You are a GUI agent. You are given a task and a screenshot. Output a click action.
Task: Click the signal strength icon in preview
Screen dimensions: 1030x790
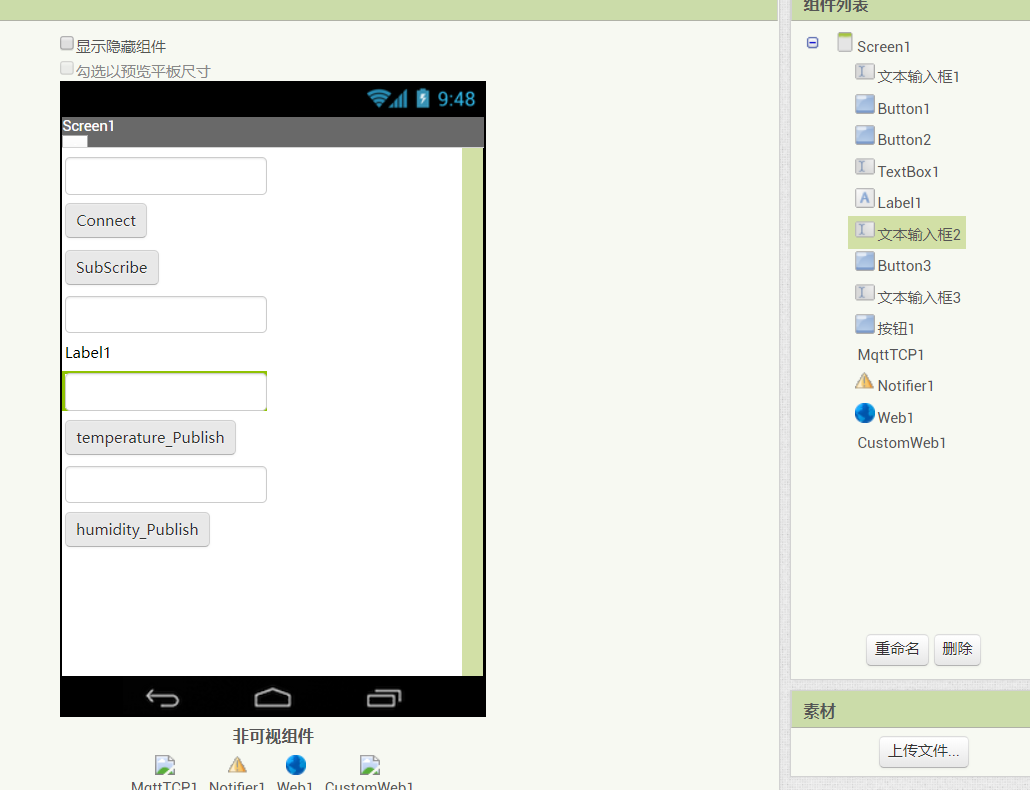click(x=399, y=99)
